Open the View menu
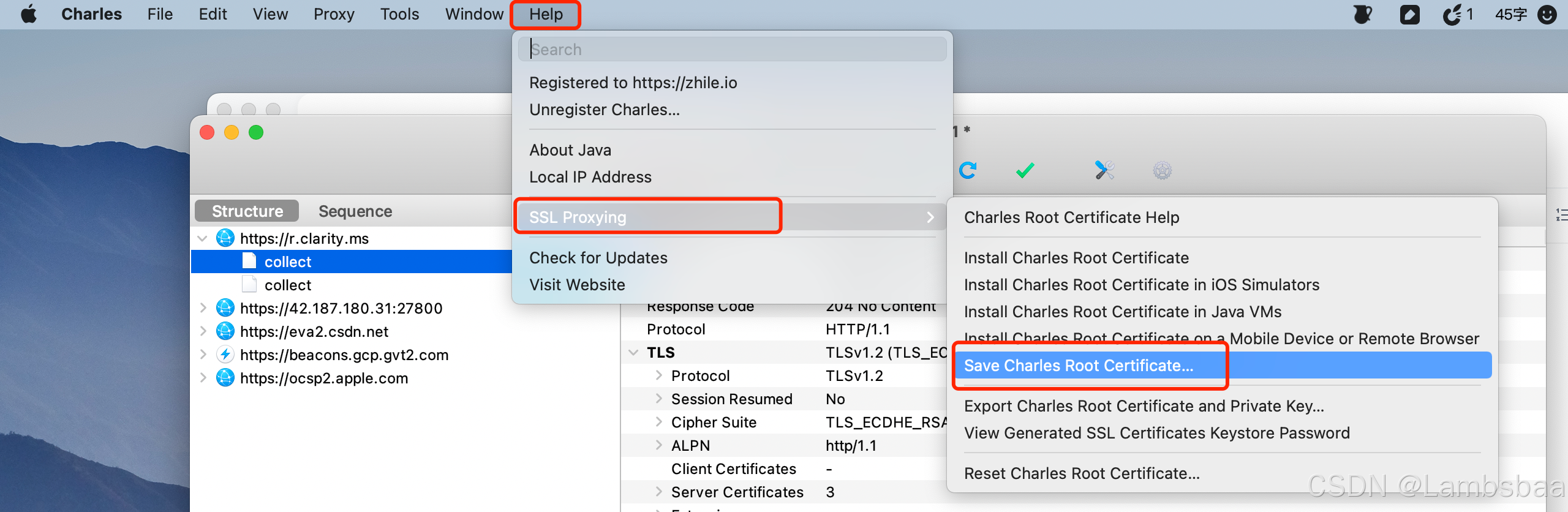Viewport: 1568px width, 512px height. 270,14
